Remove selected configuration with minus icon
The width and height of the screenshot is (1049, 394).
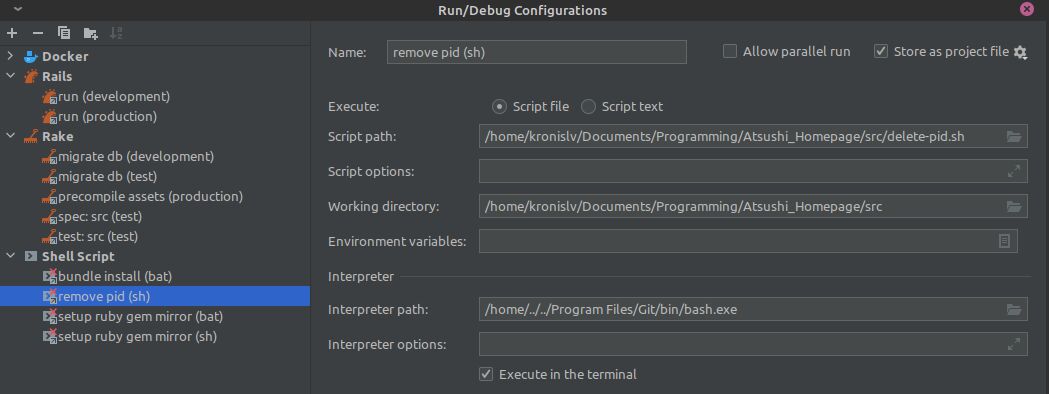tap(38, 33)
